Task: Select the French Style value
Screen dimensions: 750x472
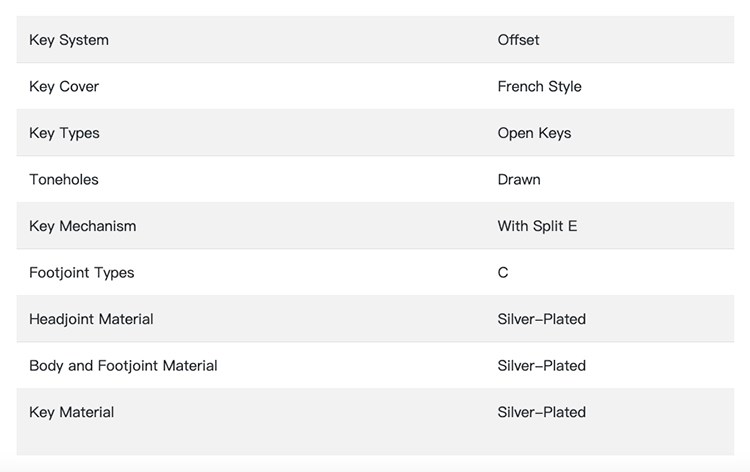Action: pos(540,87)
